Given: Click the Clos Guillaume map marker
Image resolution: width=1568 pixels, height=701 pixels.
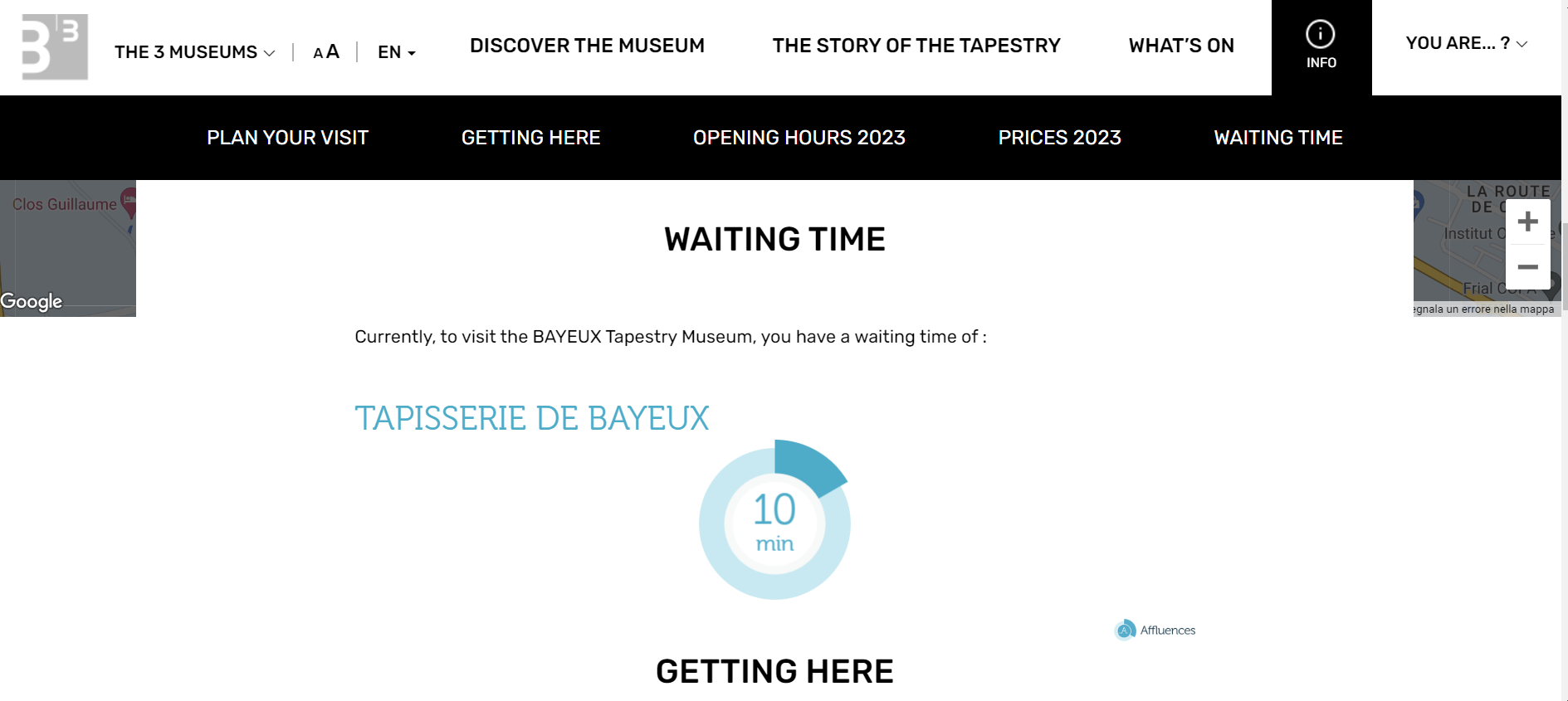Looking at the screenshot, I should [x=129, y=202].
